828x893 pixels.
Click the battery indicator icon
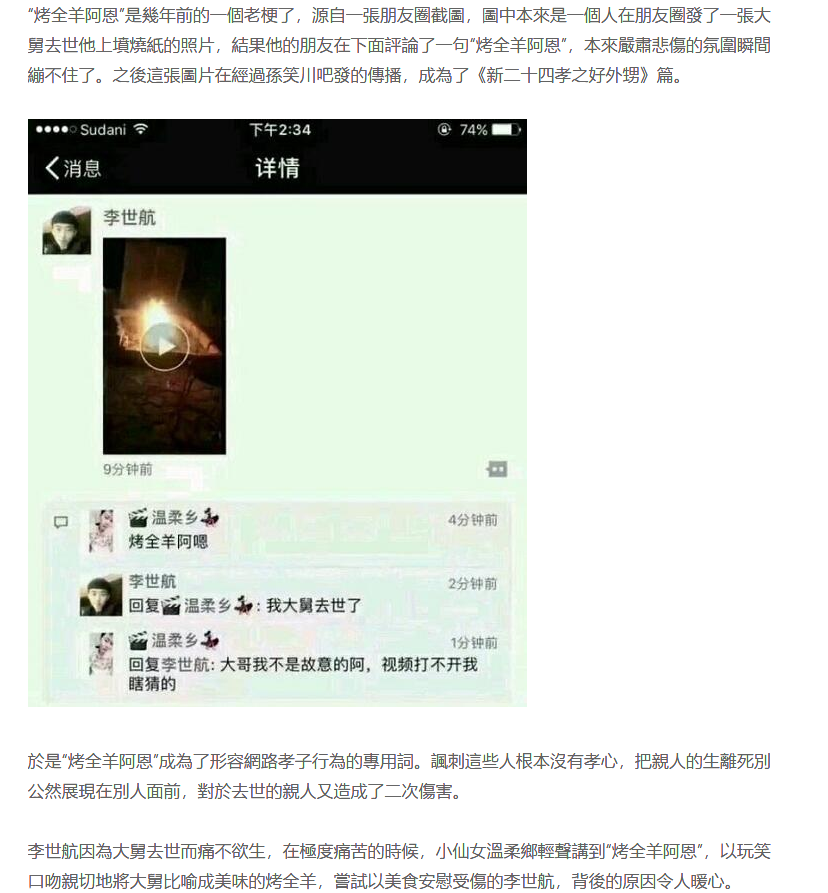[506, 130]
